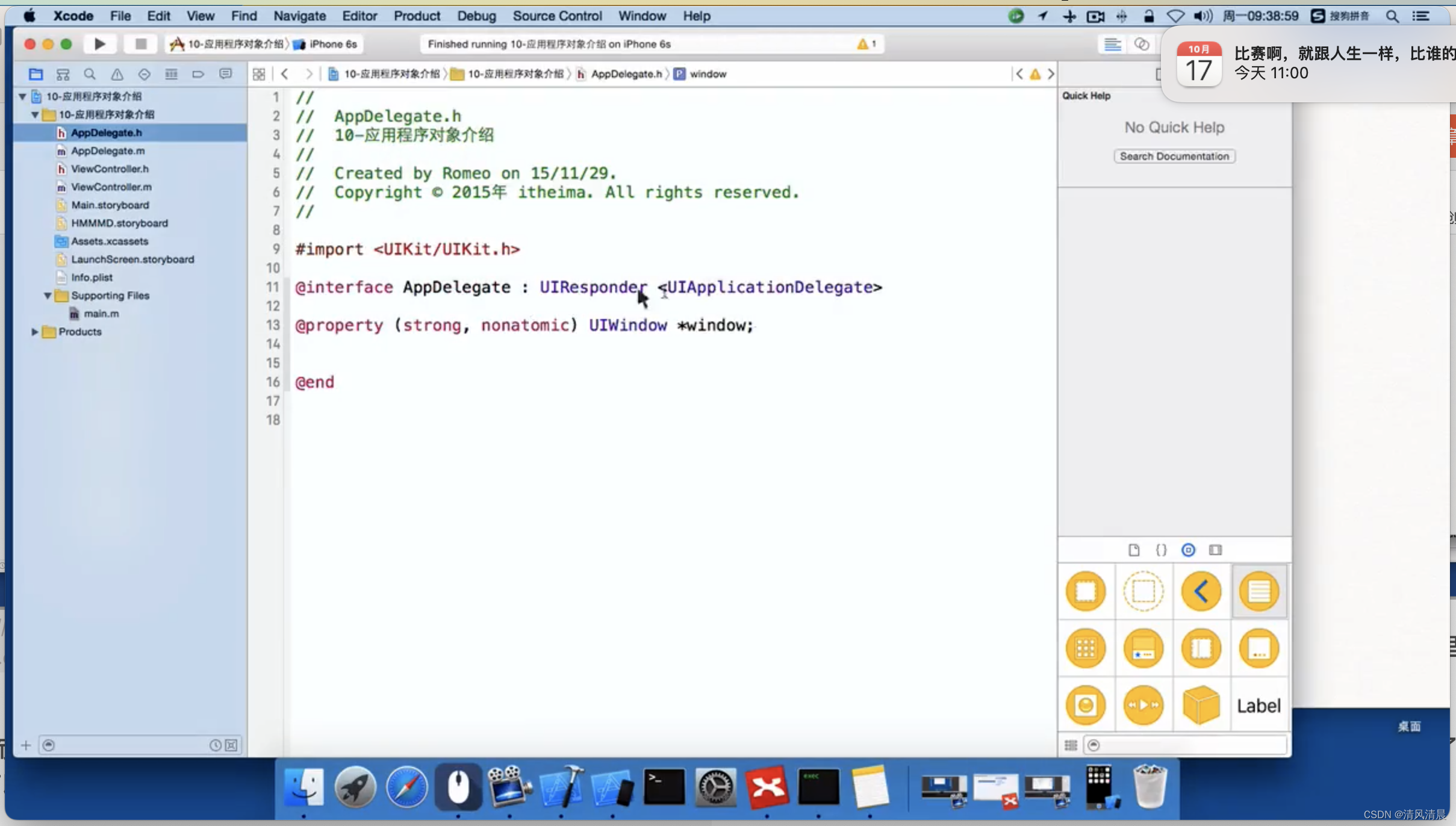This screenshot has height=826, width=1456.
Task: Add a new file with plus button
Action: [25, 745]
